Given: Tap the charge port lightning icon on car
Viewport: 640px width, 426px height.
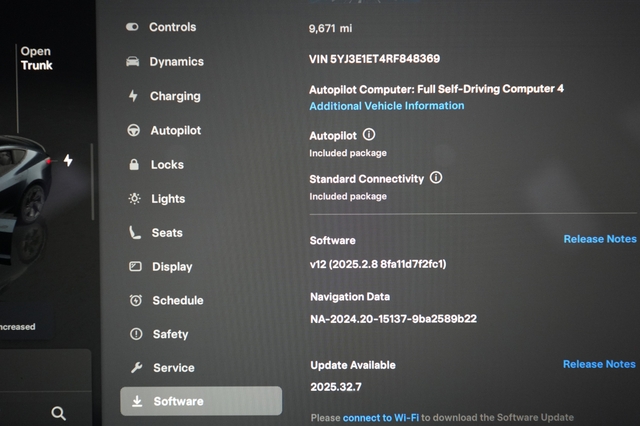Looking at the screenshot, I should coord(68,160).
